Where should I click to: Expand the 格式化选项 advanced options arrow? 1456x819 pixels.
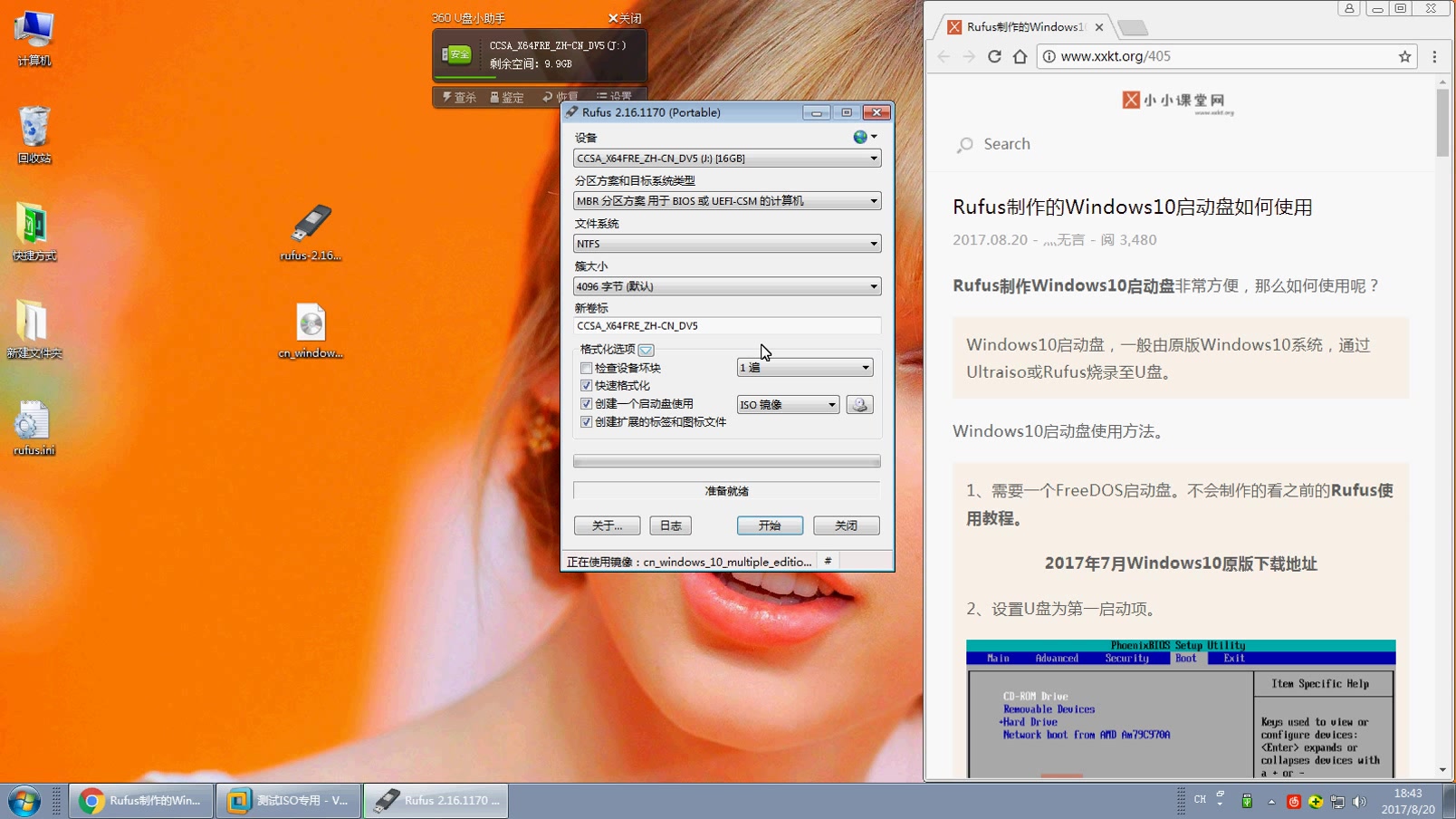pyautogui.click(x=646, y=350)
